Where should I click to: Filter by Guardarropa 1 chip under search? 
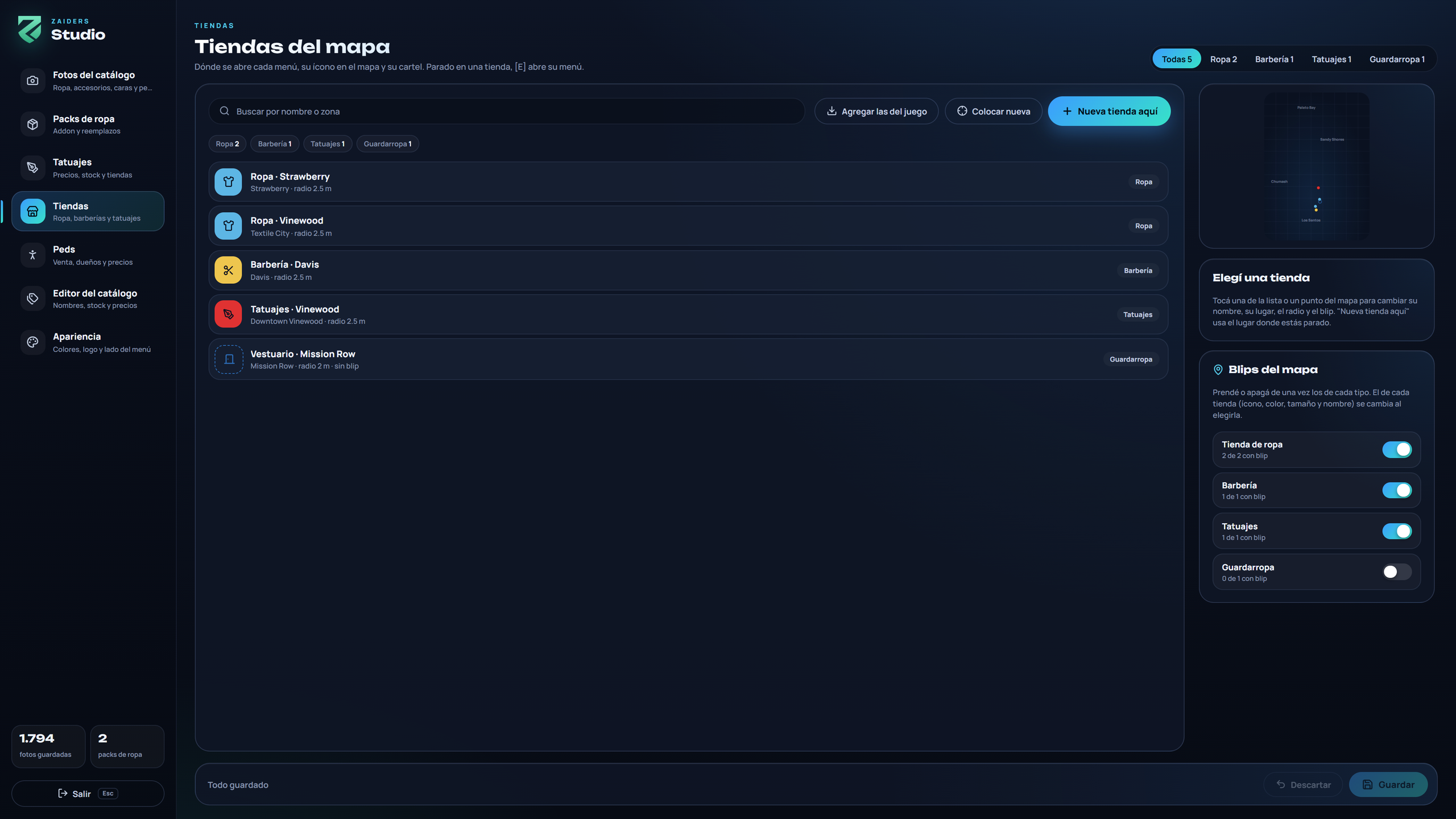[x=387, y=144]
